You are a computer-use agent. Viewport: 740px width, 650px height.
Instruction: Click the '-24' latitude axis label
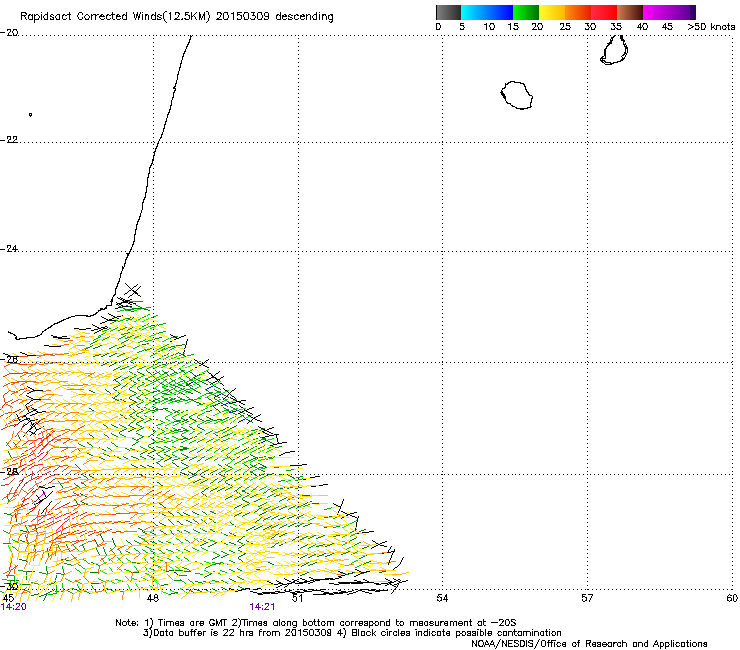tap(9, 249)
